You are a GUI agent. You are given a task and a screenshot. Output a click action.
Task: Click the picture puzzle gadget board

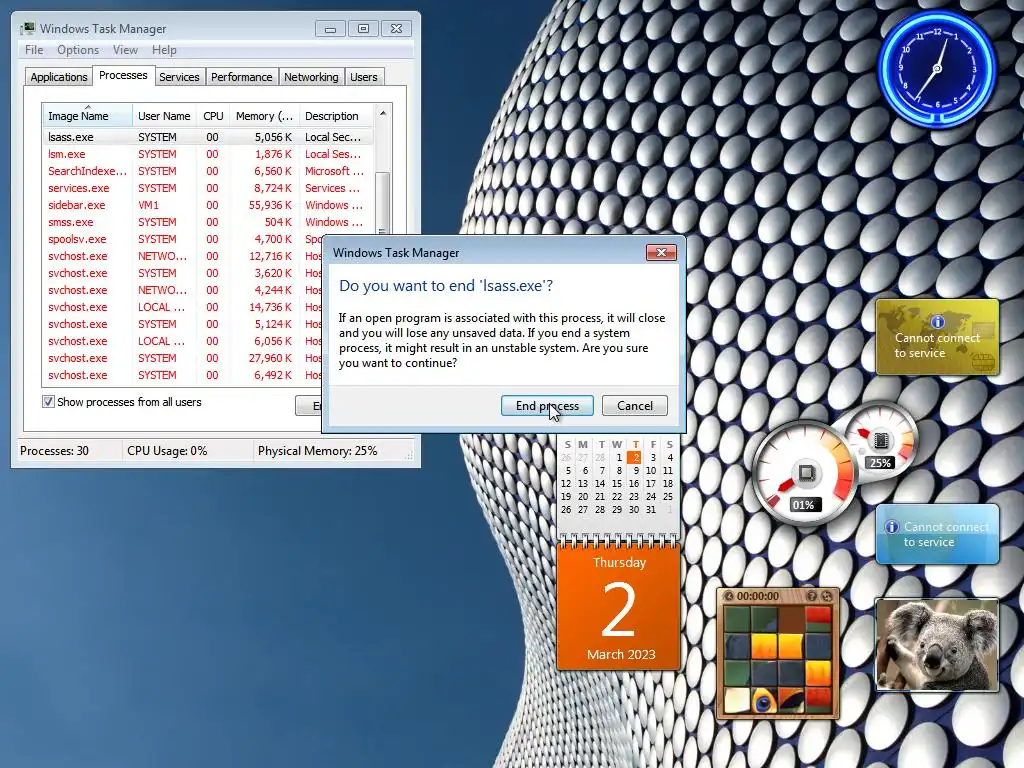point(778,661)
